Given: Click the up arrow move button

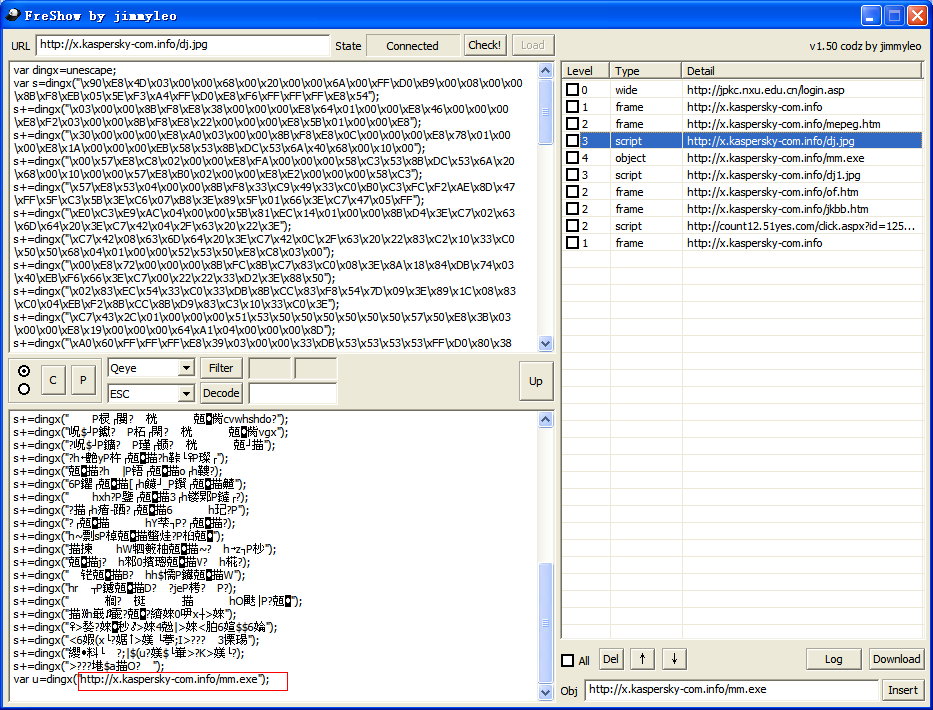Looking at the screenshot, I should [642, 659].
